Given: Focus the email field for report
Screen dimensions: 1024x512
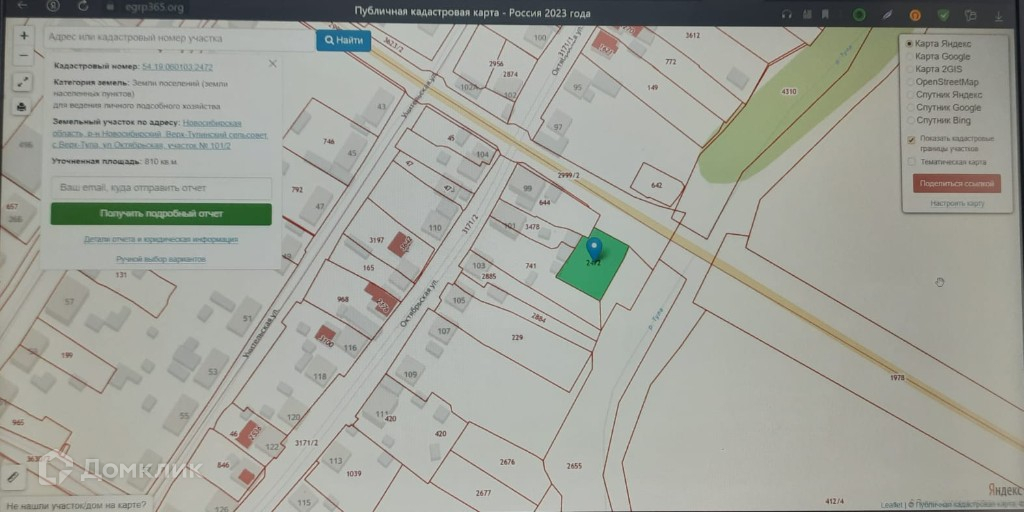Looking at the screenshot, I should click(x=161, y=188).
